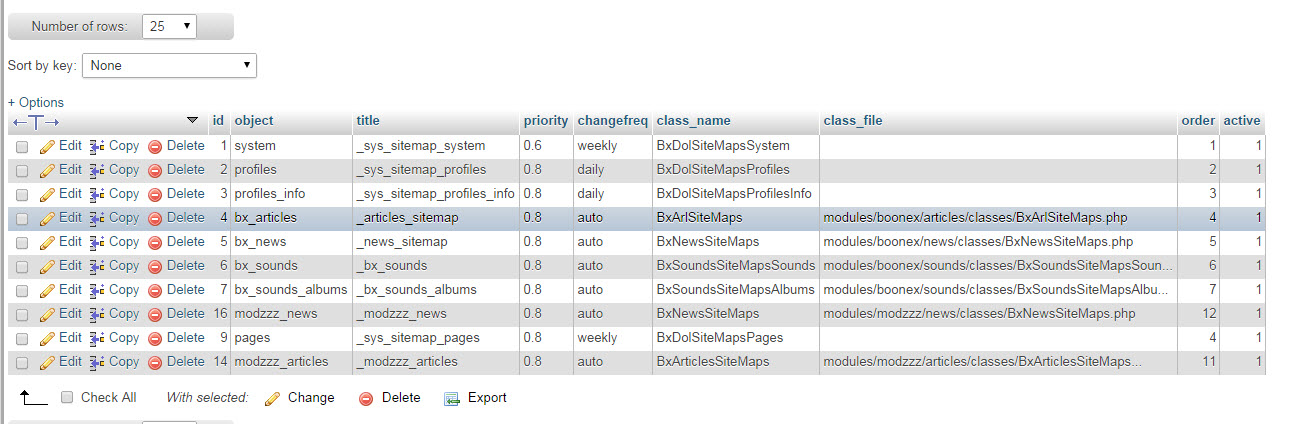Viewport: 1300px width, 424px height.
Task: Click the pencil Change icon below the table
Action: point(272,398)
